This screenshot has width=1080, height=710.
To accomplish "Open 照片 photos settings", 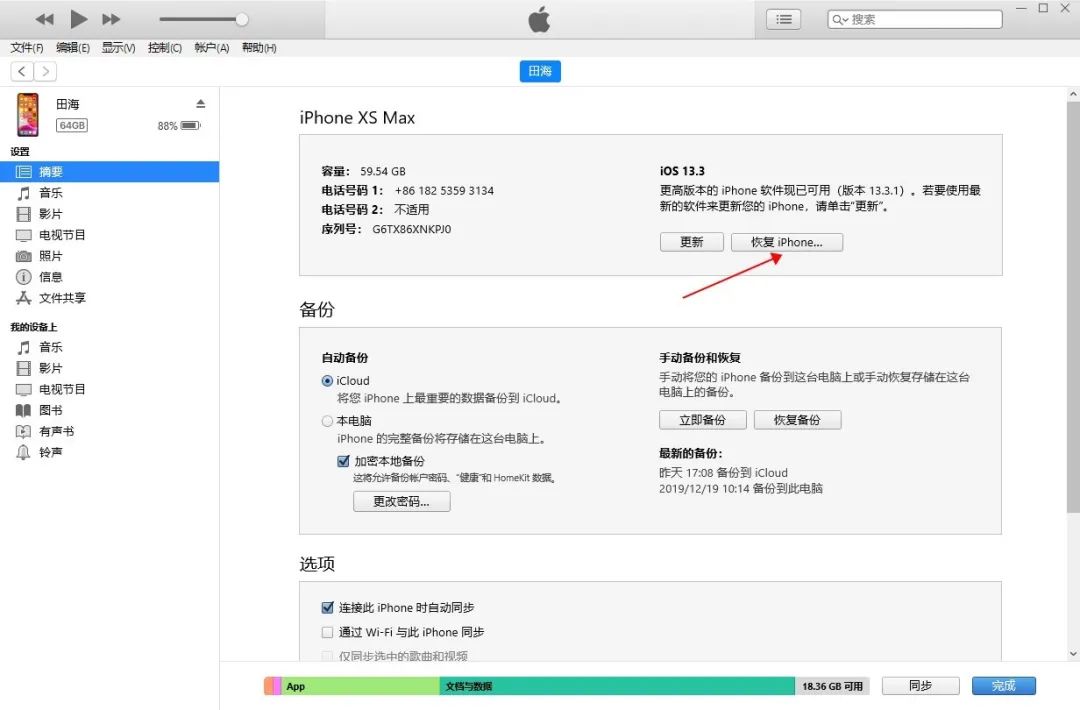I will (110, 256).
